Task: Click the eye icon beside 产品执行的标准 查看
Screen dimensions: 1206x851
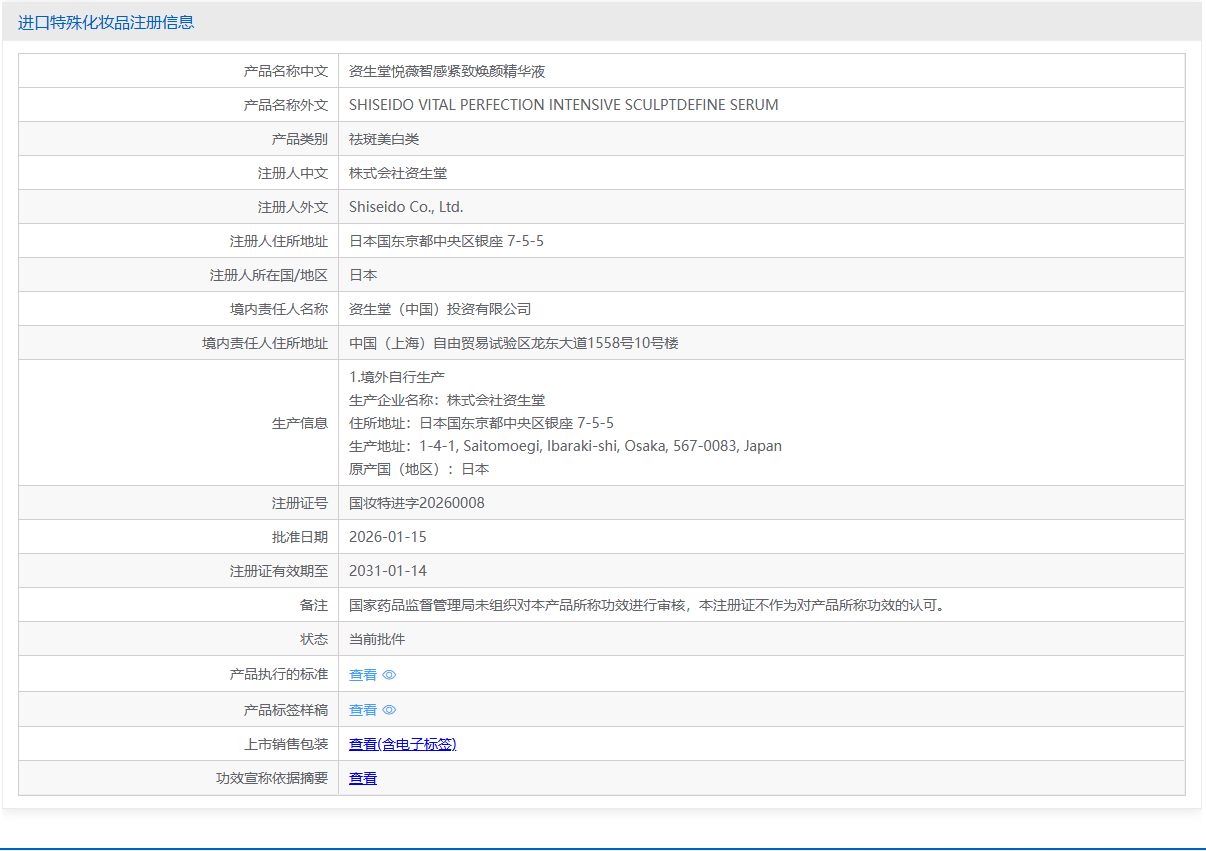Action: point(389,675)
